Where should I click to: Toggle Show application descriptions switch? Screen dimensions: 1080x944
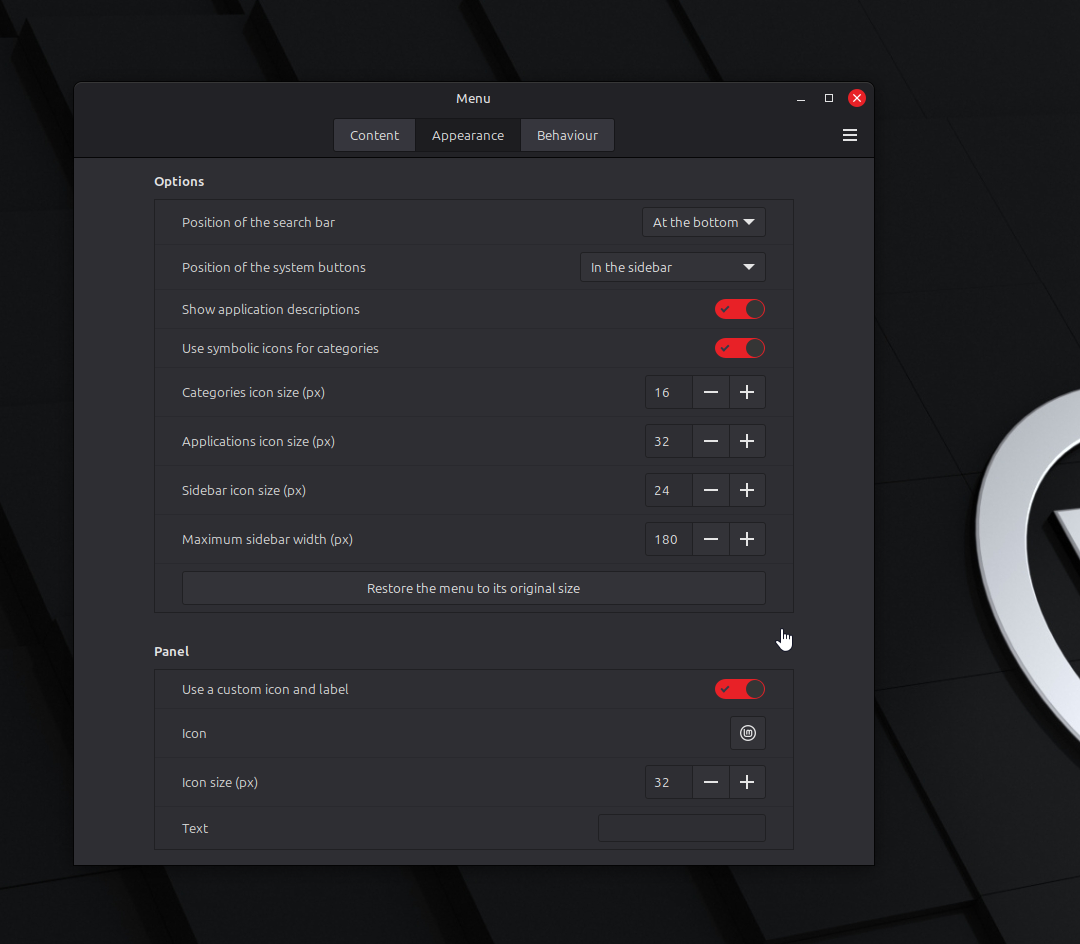coord(740,309)
